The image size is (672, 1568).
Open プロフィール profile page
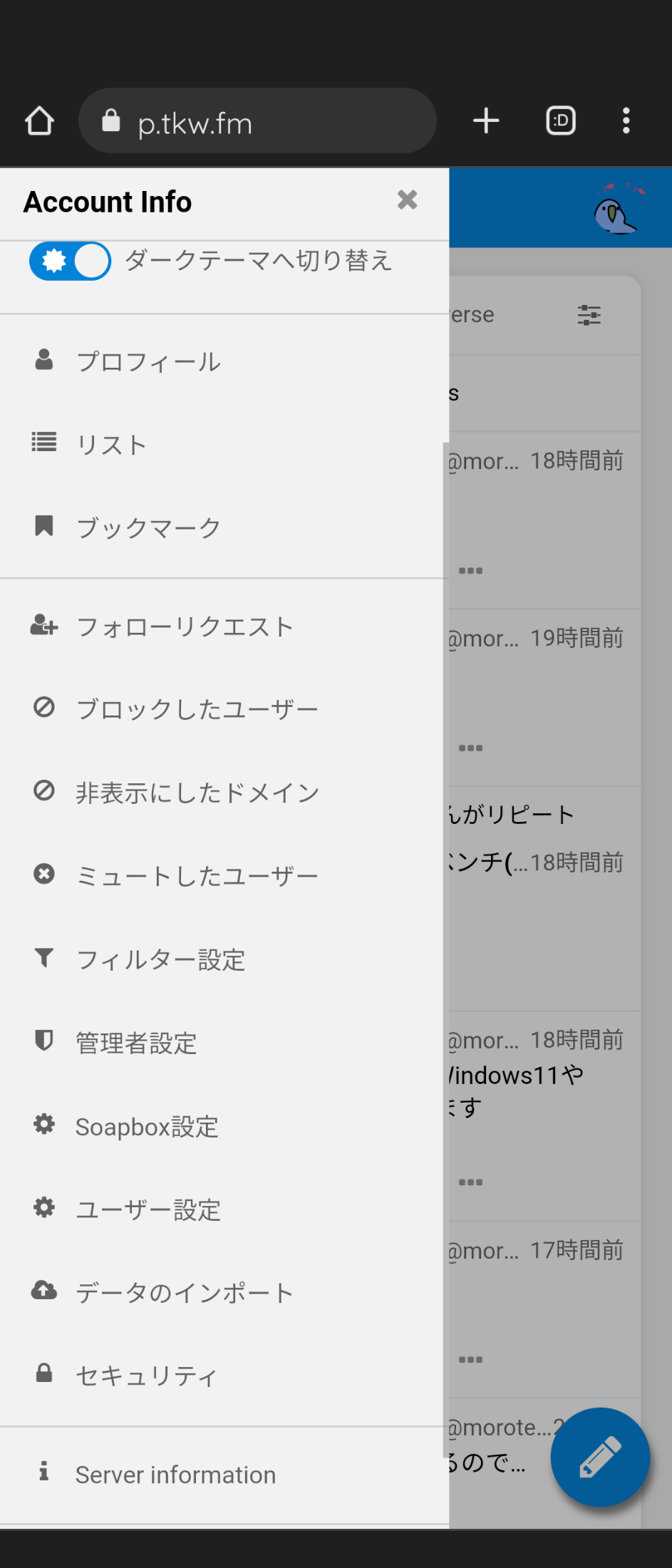click(x=148, y=361)
